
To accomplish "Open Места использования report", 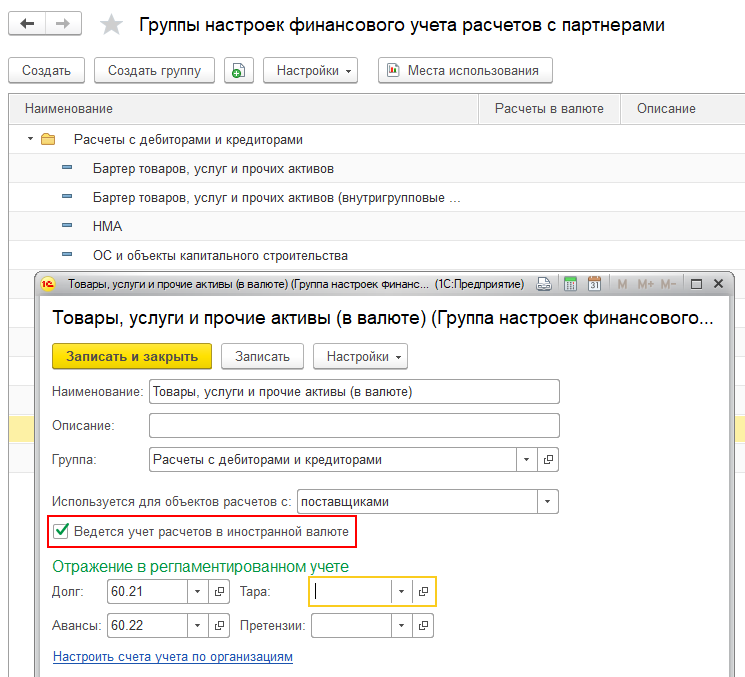I will (465, 71).
